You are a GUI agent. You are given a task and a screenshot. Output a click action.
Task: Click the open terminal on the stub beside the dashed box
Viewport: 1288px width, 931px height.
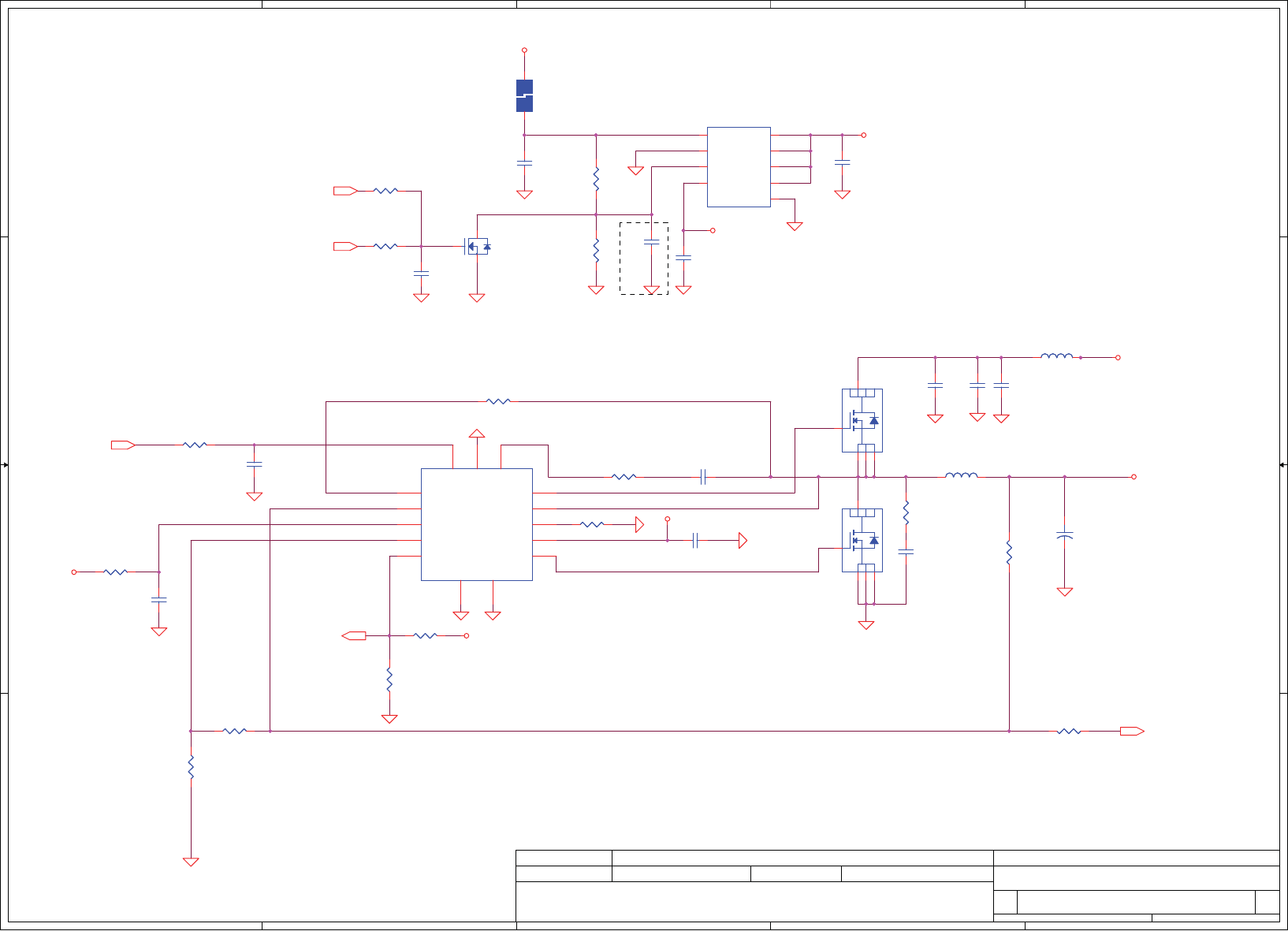[x=713, y=230]
